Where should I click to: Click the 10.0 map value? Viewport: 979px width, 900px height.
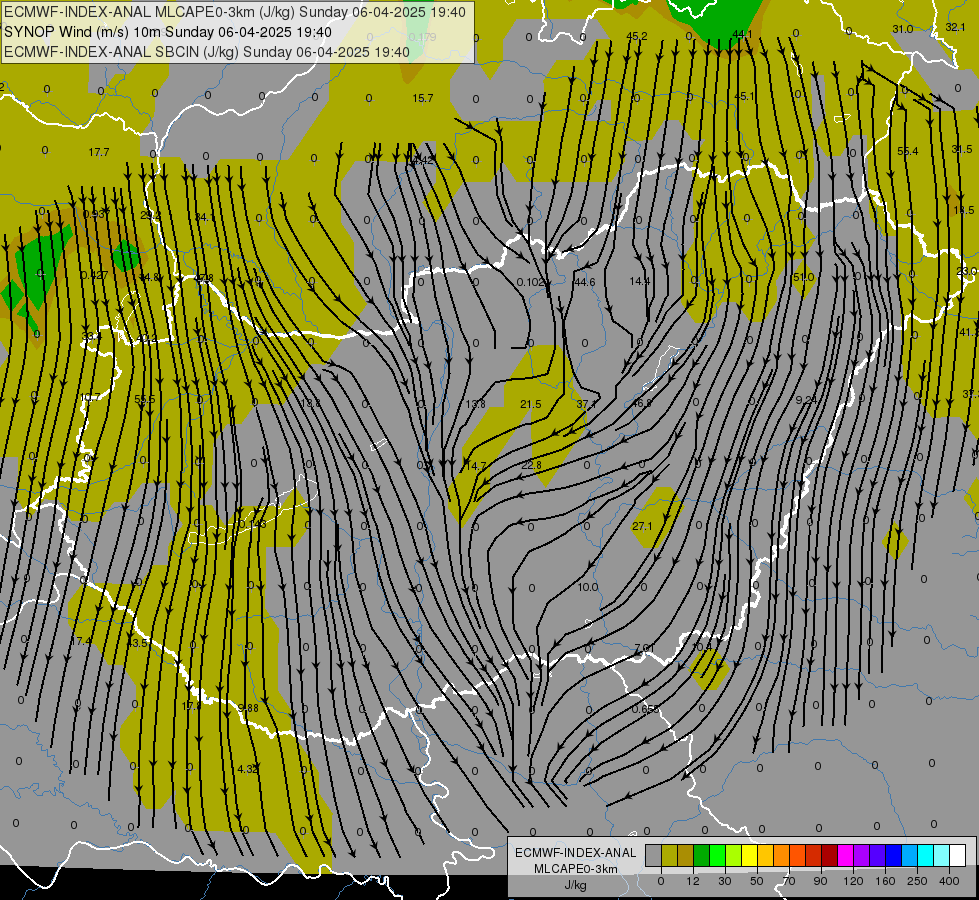[x=588, y=586]
